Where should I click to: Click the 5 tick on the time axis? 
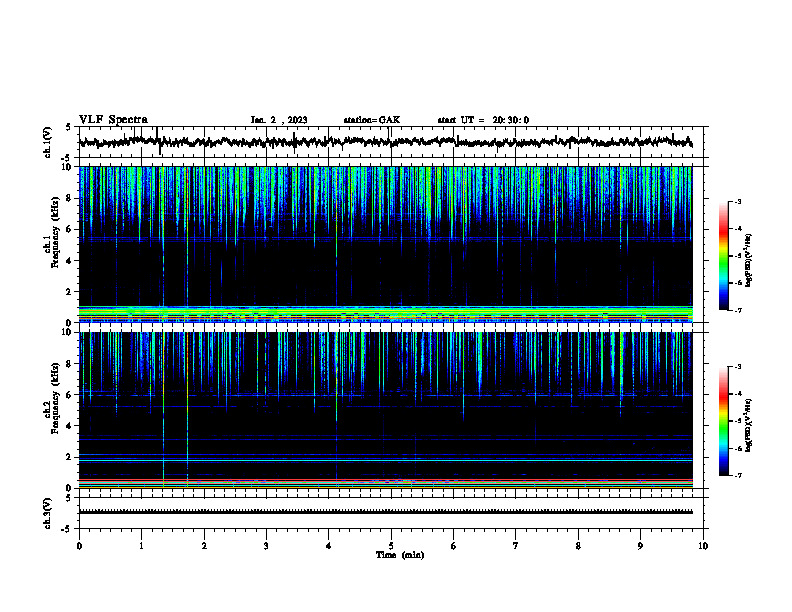pos(391,546)
